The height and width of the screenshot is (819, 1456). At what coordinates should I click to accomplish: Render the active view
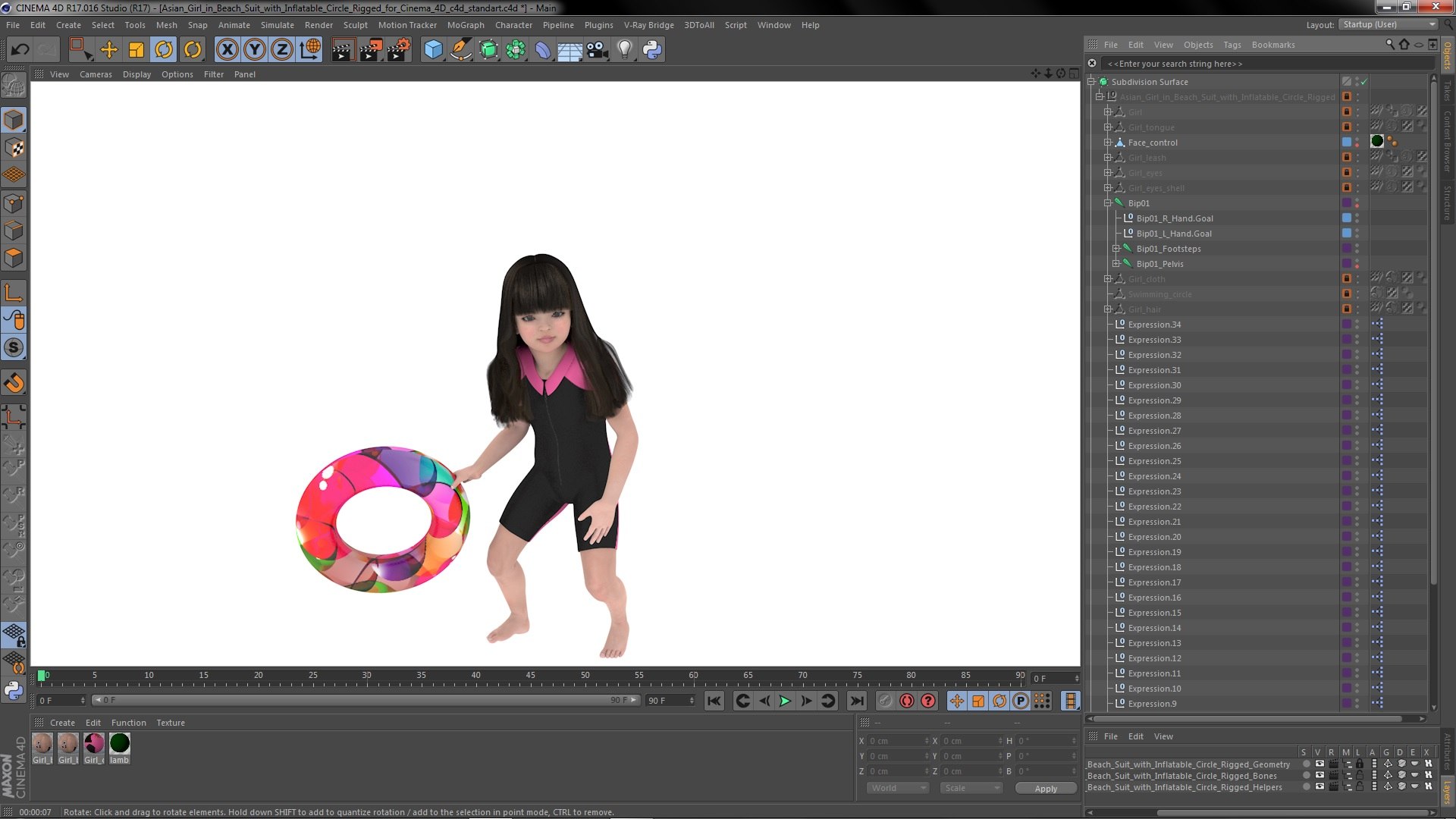(x=343, y=50)
